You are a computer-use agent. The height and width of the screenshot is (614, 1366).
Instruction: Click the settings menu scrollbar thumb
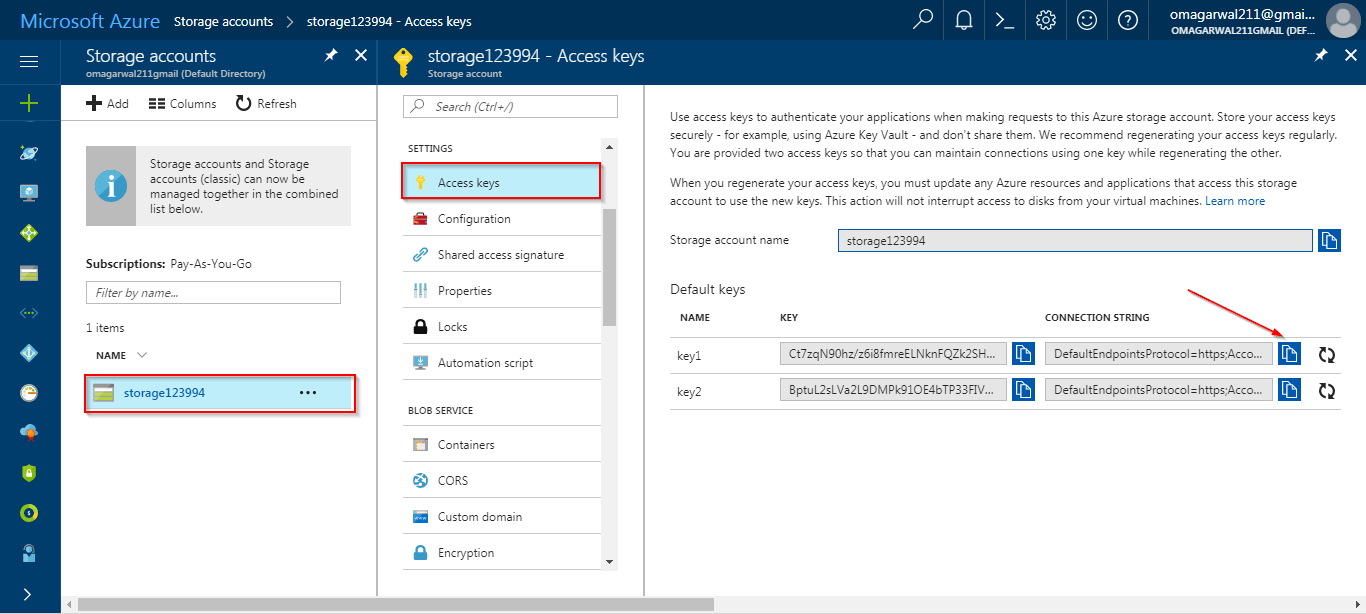[x=610, y=267]
